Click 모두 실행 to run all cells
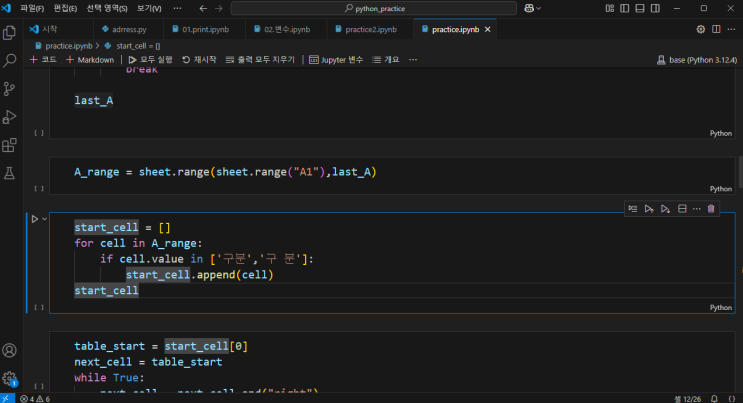The height and width of the screenshot is (403, 743). 149,60
